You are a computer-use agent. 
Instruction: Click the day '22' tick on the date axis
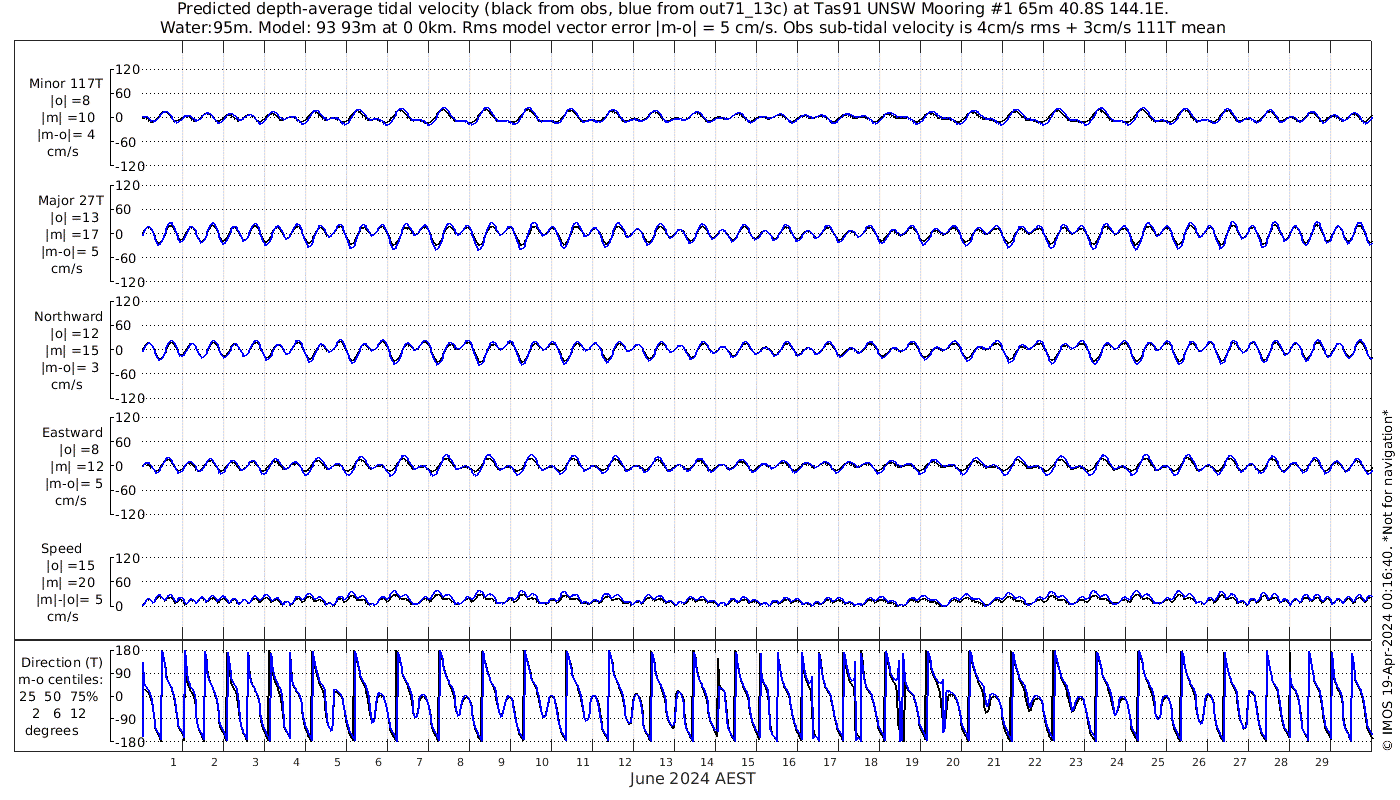1034,762
